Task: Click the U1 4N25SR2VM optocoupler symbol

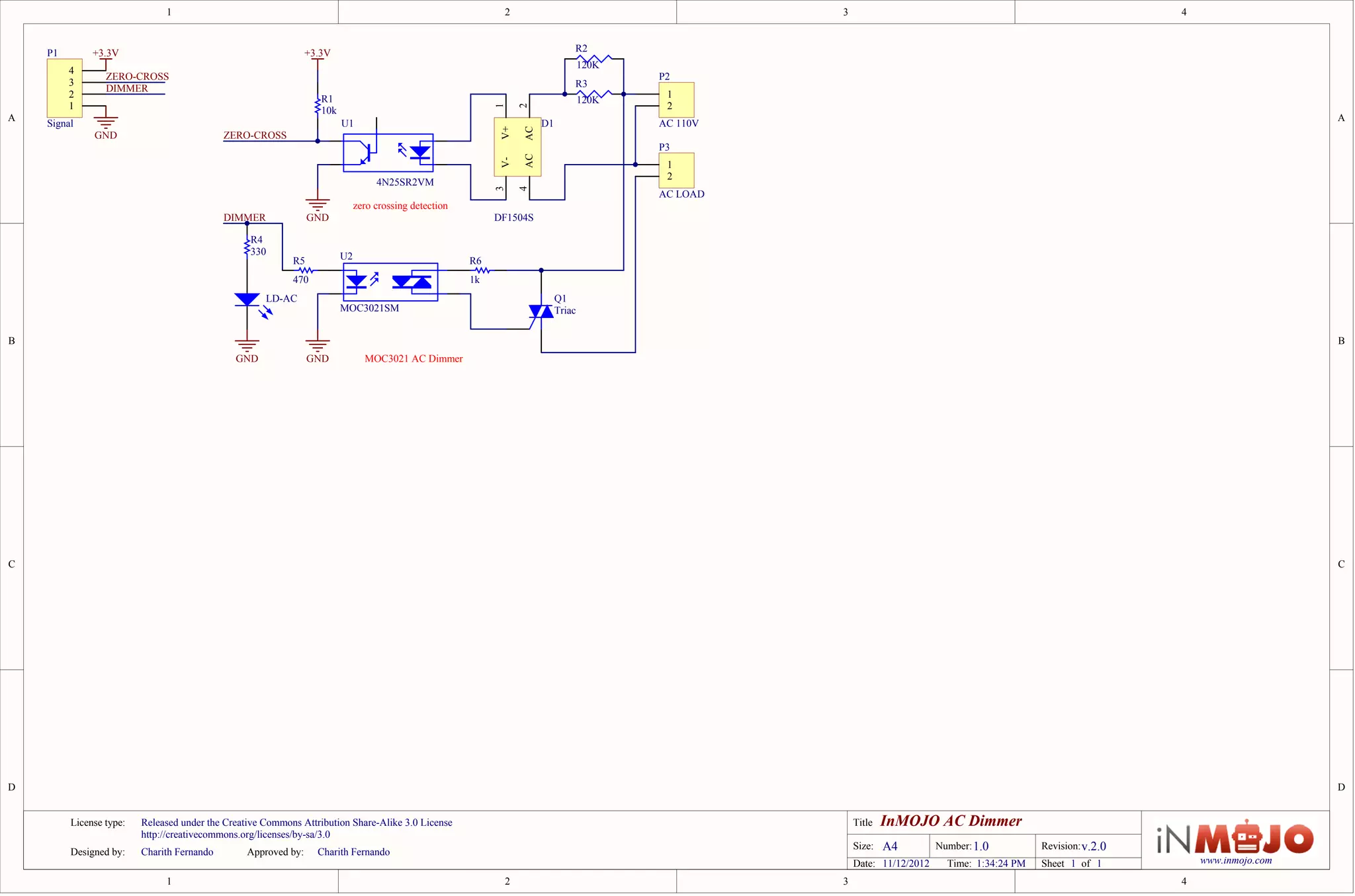Action: [388, 153]
